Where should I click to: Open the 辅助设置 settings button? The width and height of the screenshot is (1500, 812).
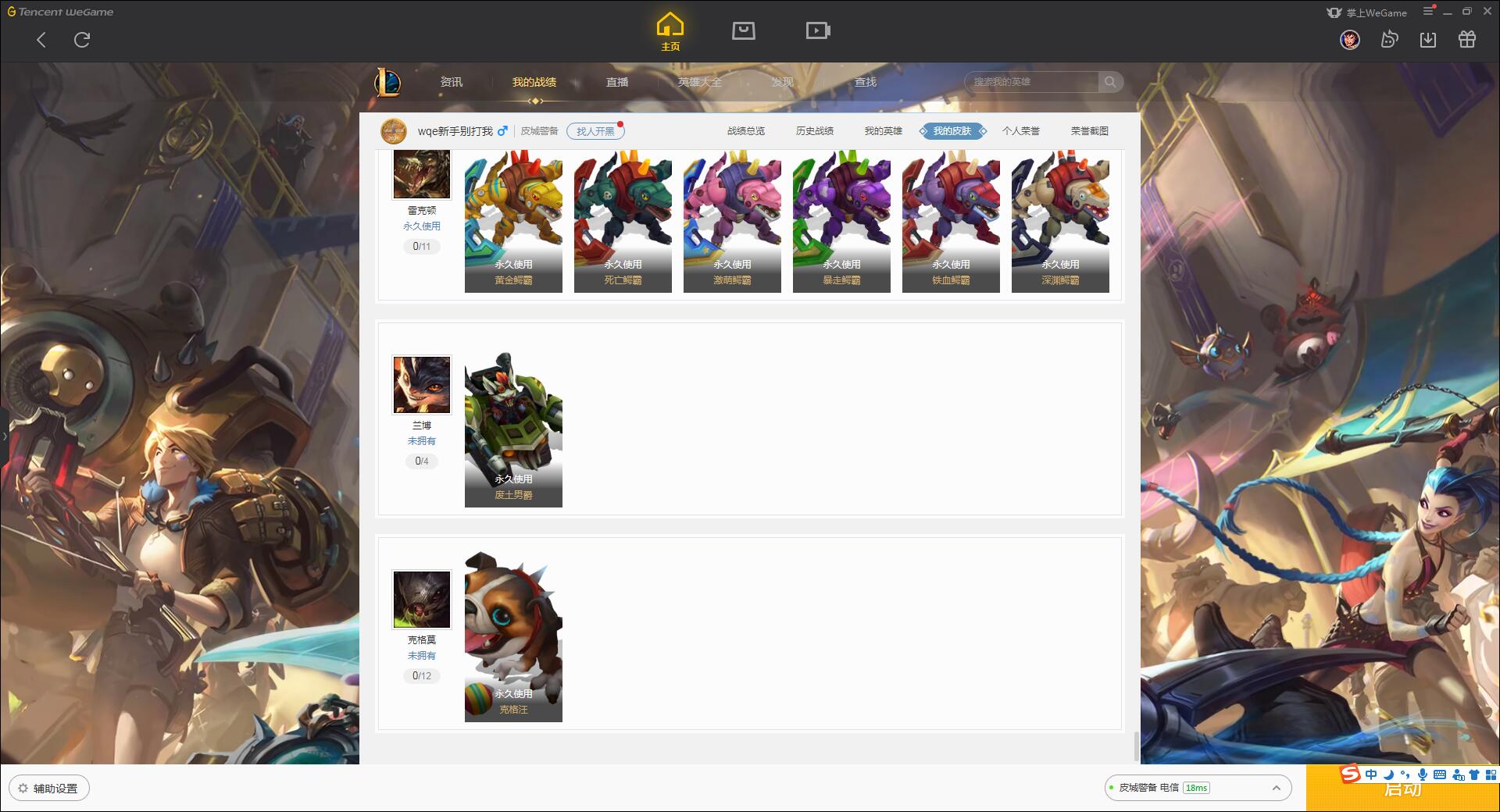49,788
